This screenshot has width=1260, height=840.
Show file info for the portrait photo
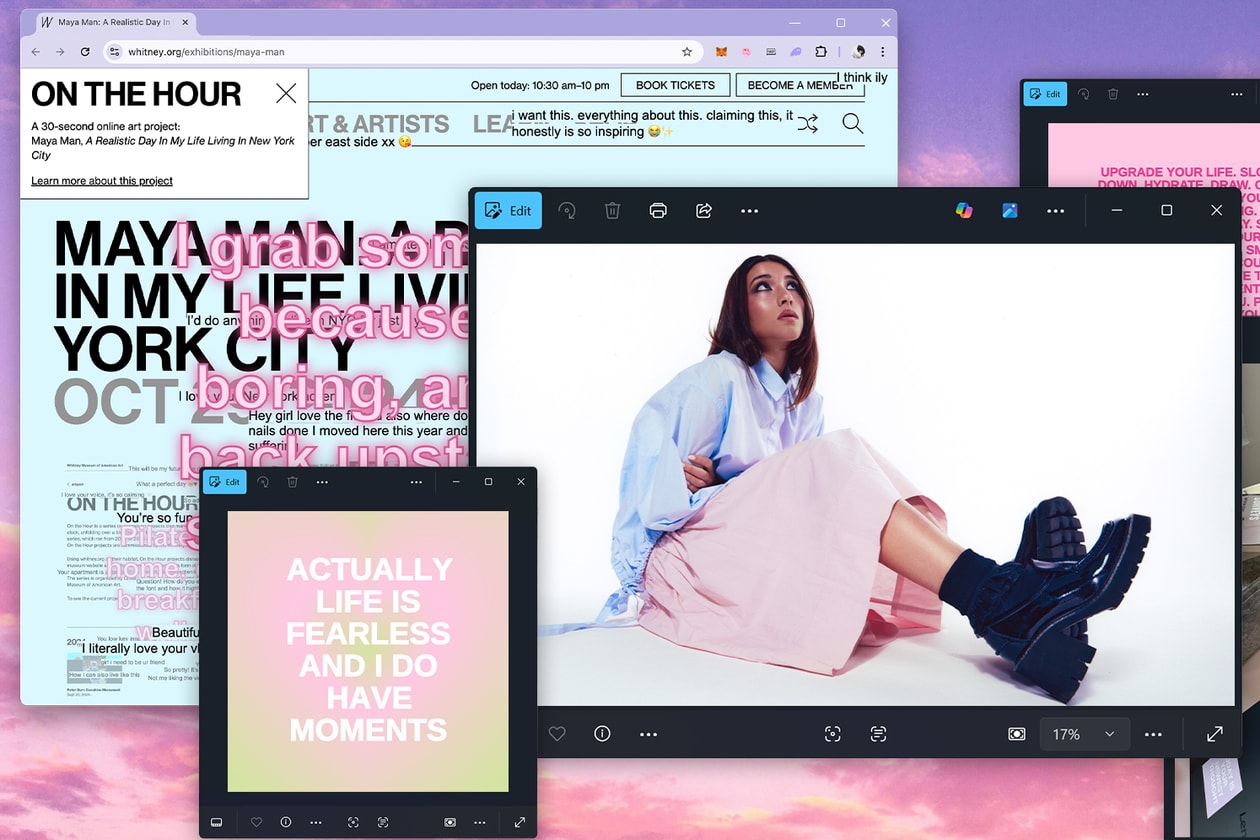[x=602, y=734]
